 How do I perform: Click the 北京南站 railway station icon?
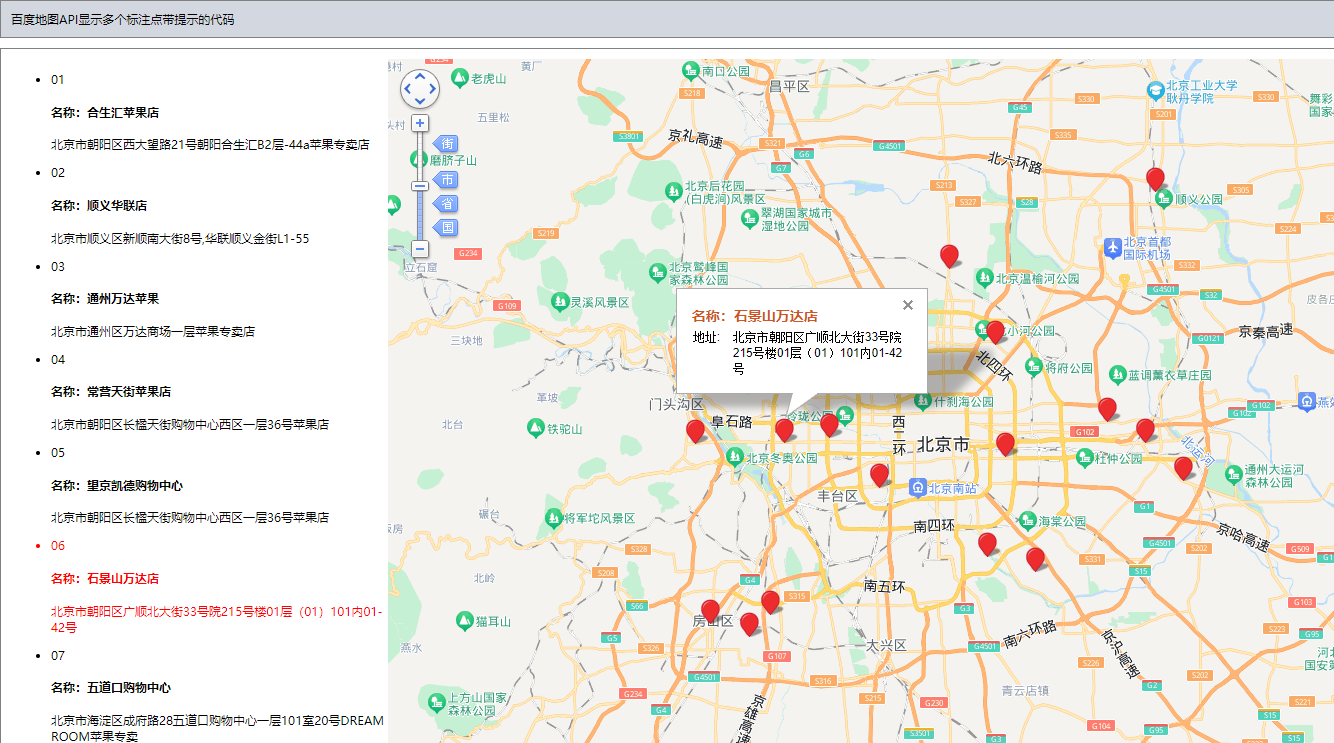917,488
